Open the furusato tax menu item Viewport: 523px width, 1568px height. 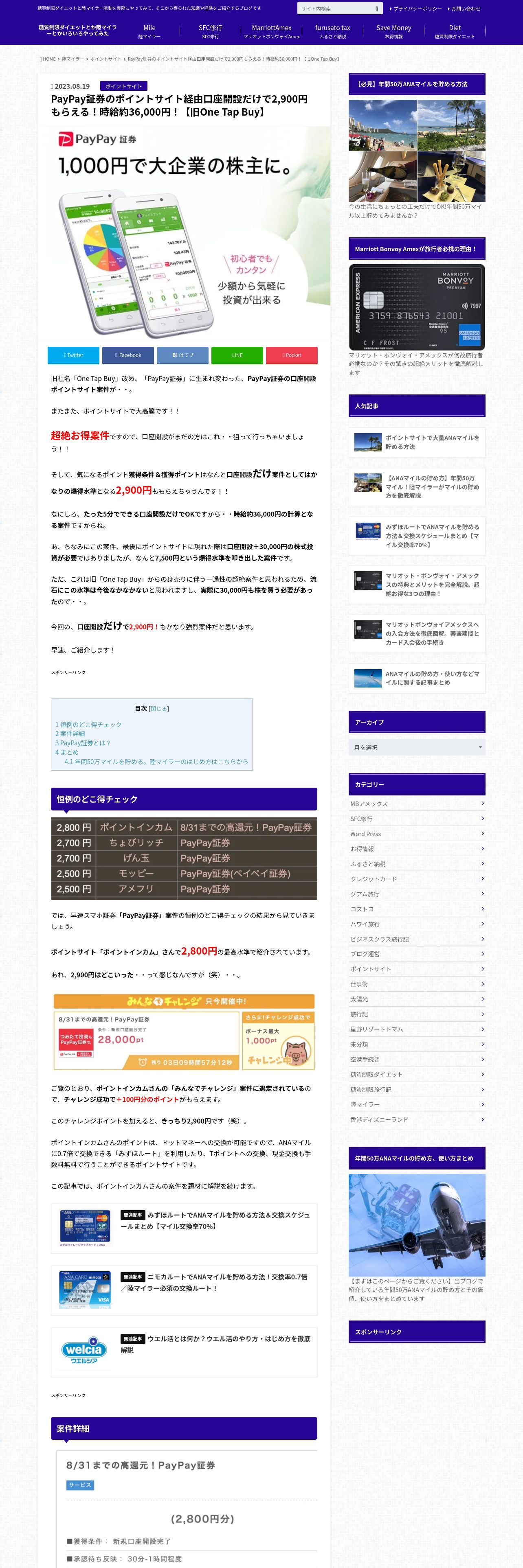[x=332, y=32]
